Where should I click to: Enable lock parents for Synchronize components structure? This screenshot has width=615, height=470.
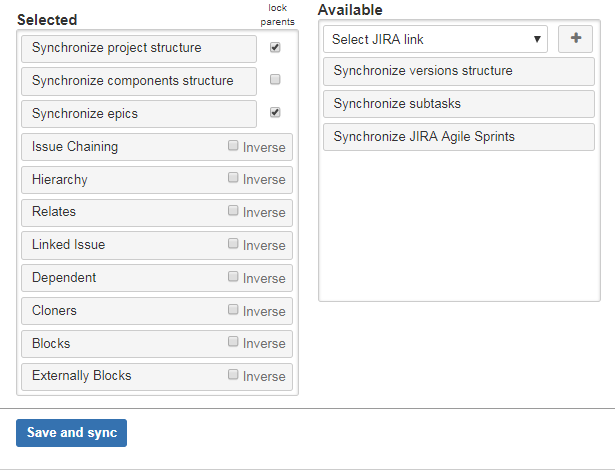[275, 80]
